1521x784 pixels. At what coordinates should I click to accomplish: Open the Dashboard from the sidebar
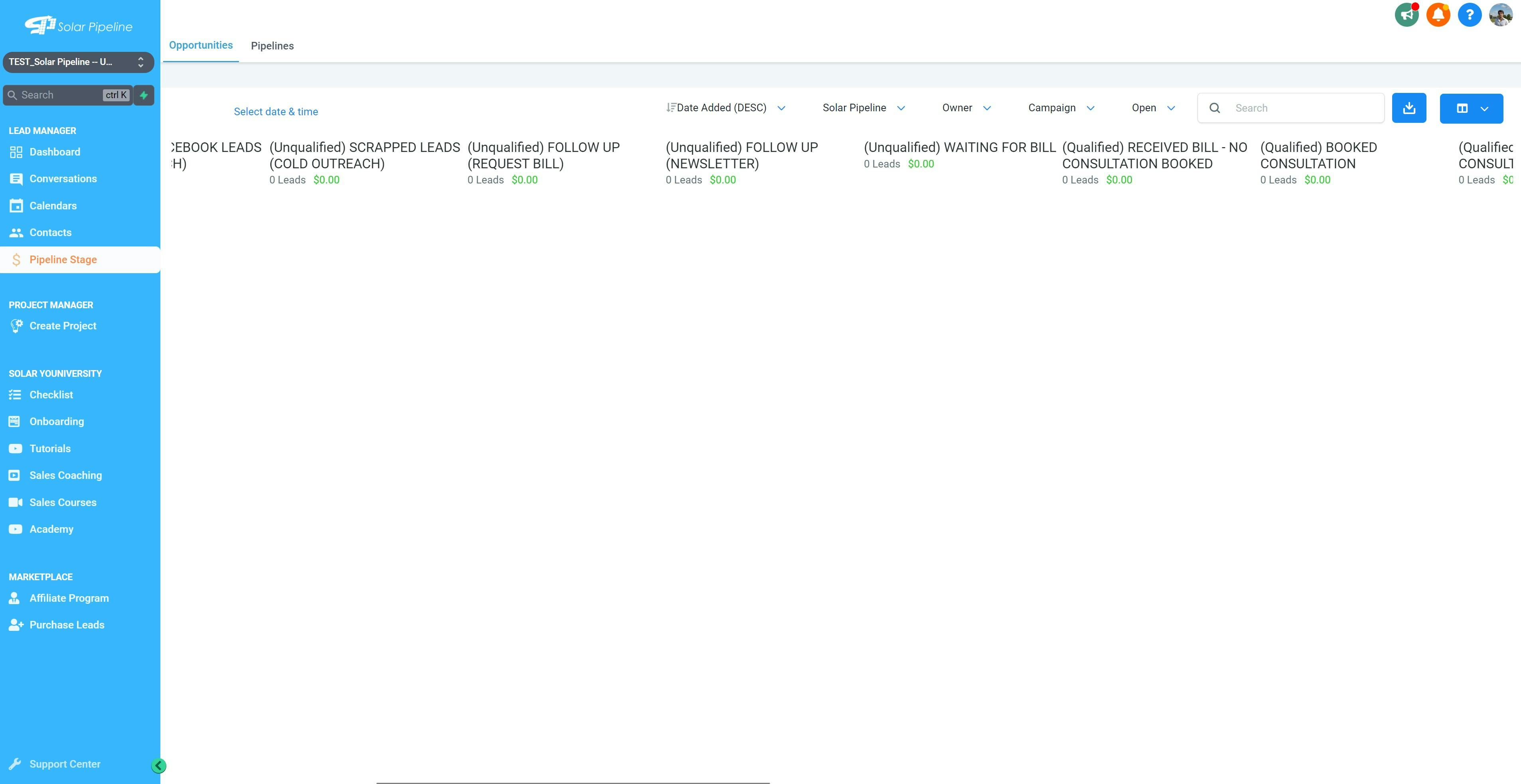[x=54, y=152]
